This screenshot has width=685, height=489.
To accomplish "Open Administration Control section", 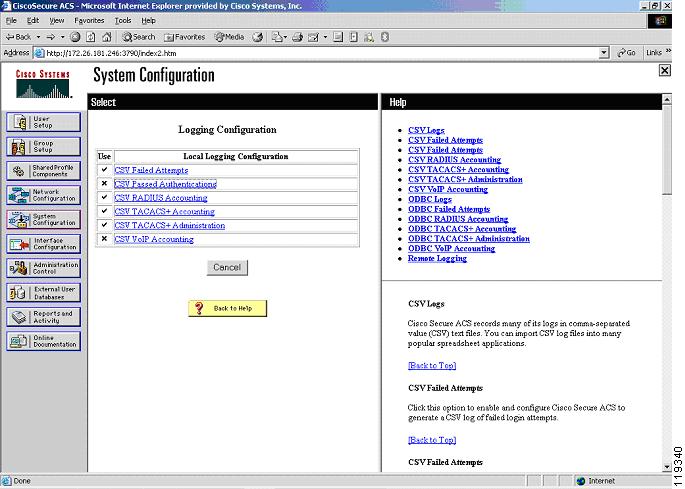I will coord(43,268).
